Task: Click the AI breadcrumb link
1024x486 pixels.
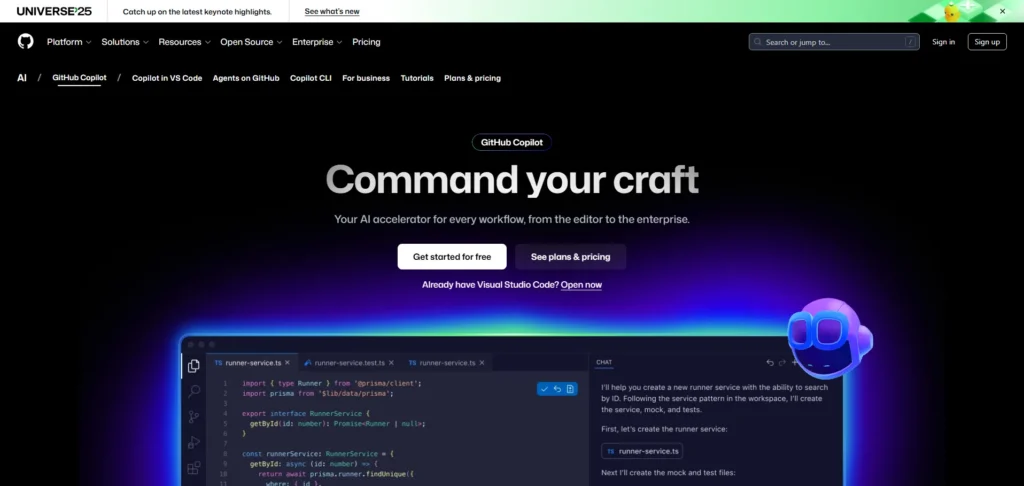Action: pos(22,78)
